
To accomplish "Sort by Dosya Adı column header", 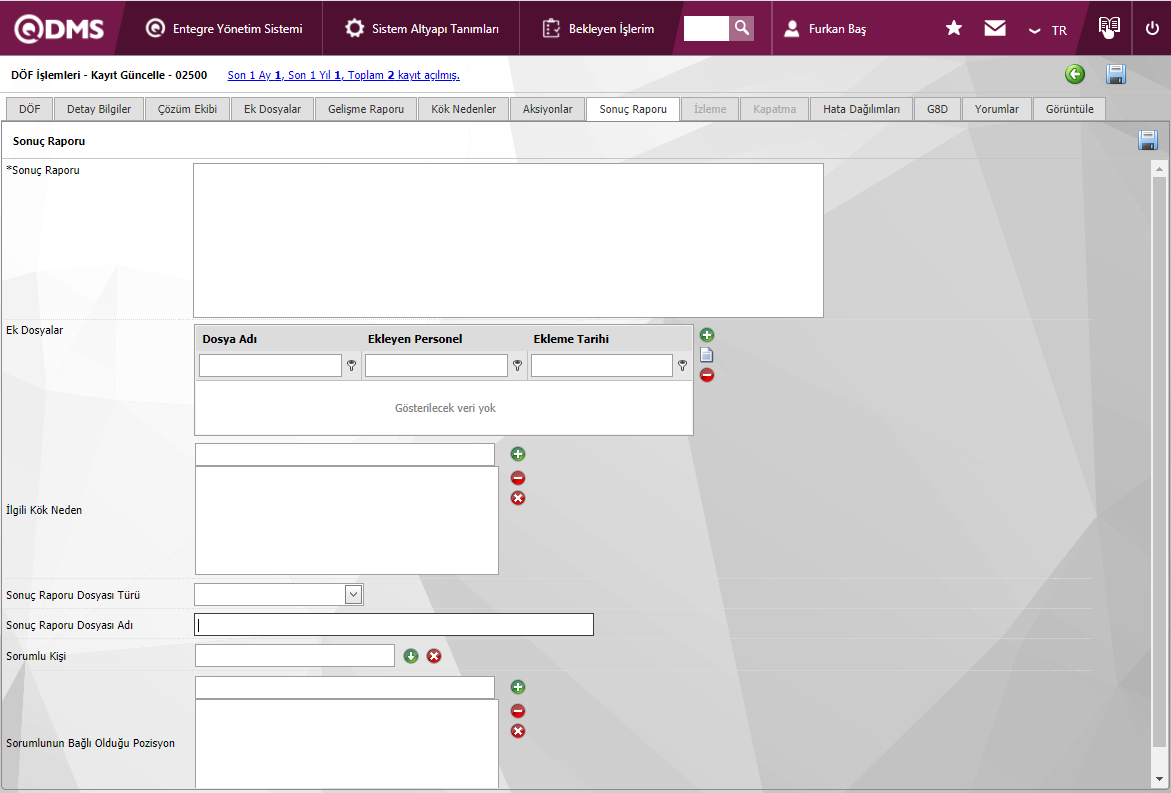I will point(230,339).
